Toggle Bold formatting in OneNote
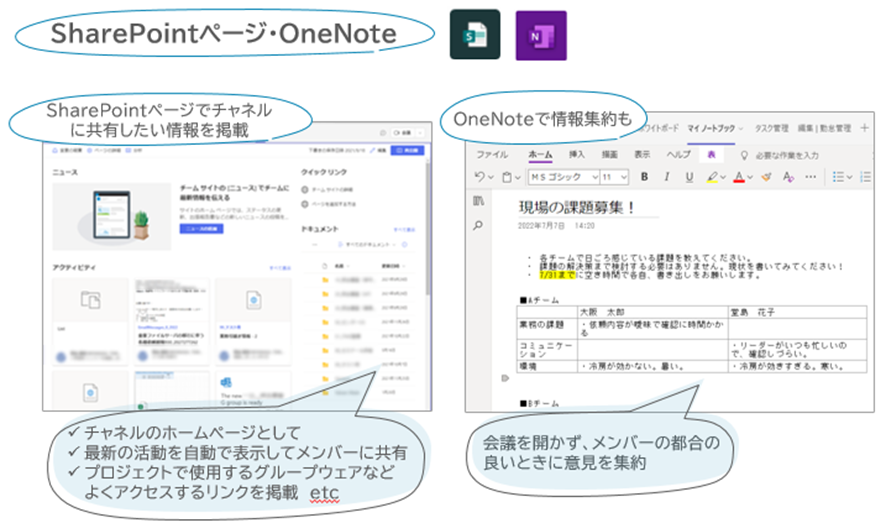This screenshot has width=886, height=523. 644,177
